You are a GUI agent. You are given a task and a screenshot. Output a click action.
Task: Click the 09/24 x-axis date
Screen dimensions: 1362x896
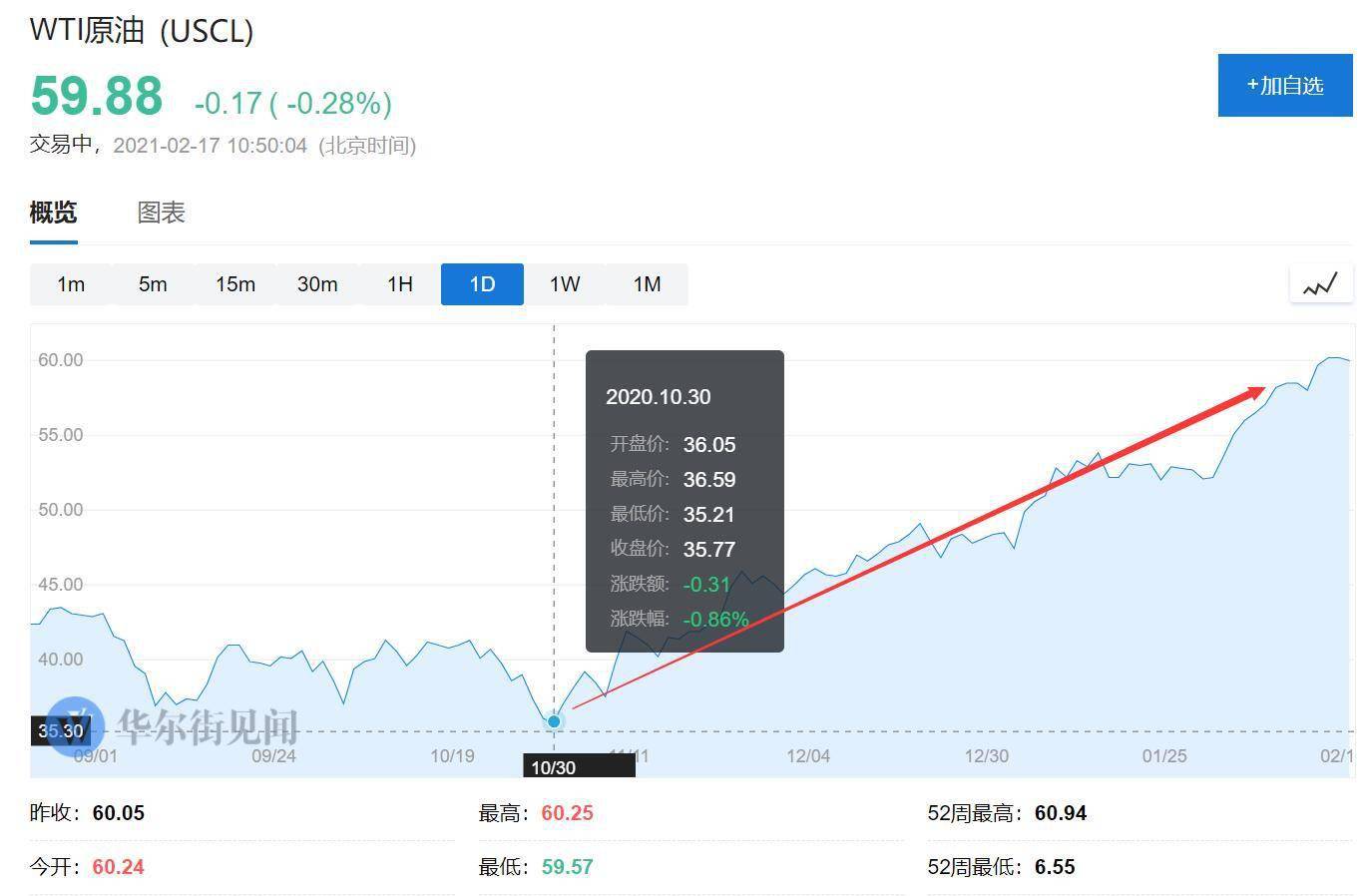coord(274,756)
